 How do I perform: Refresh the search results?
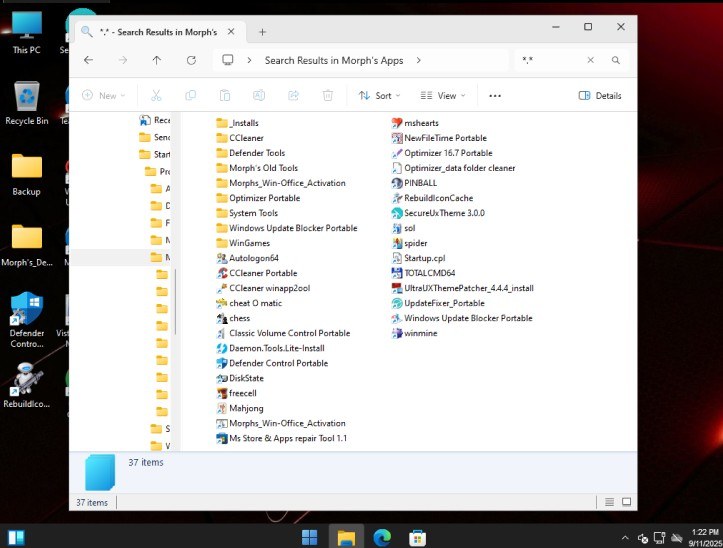point(191,60)
